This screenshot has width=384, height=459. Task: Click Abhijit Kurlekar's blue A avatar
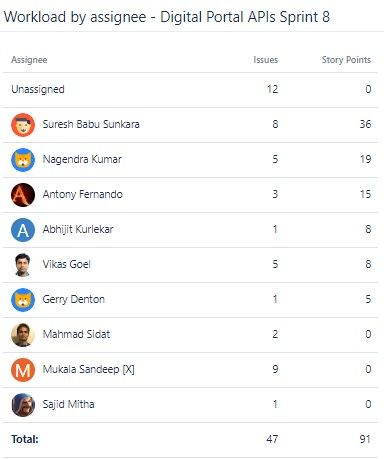pyautogui.click(x=23, y=230)
